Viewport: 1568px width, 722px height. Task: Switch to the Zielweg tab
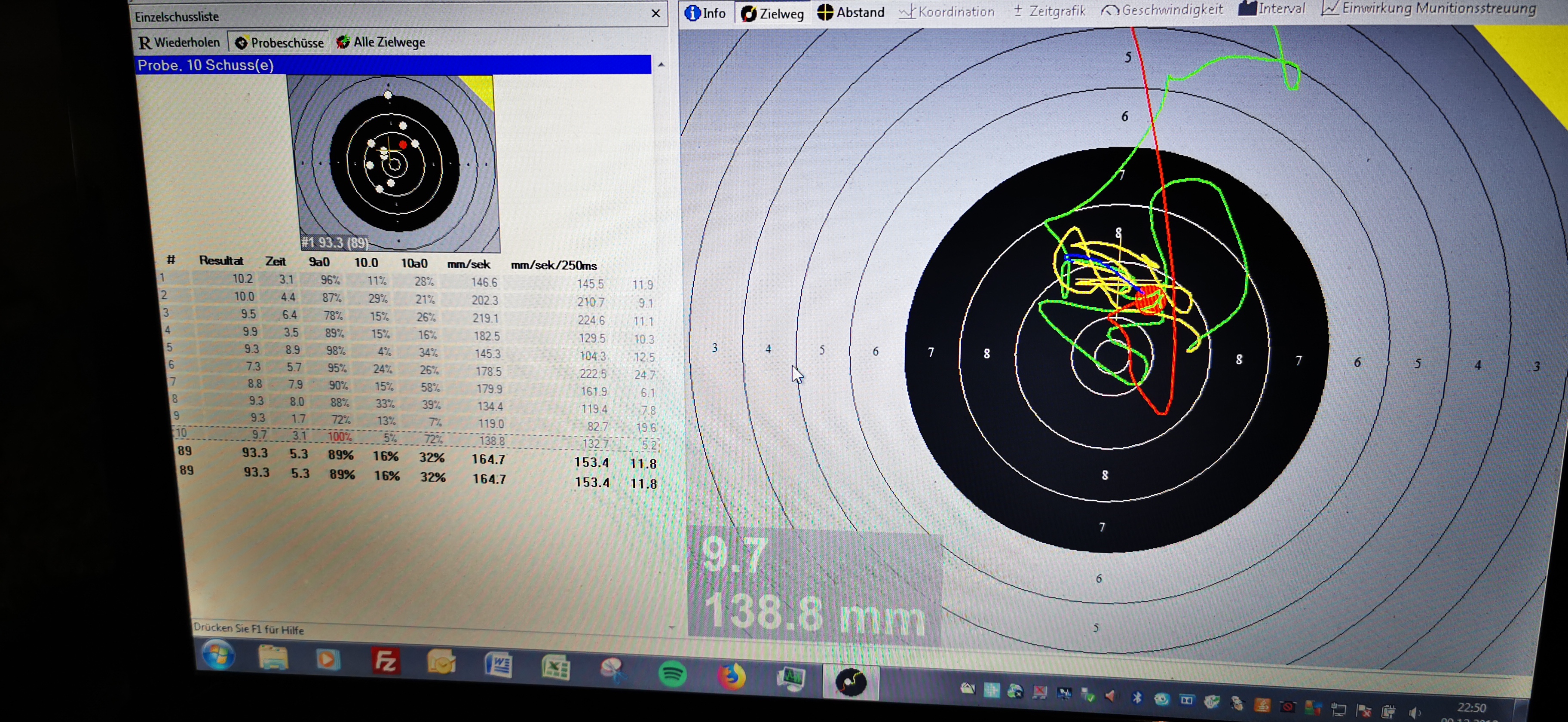pyautogui.click(x=772, y=13)
